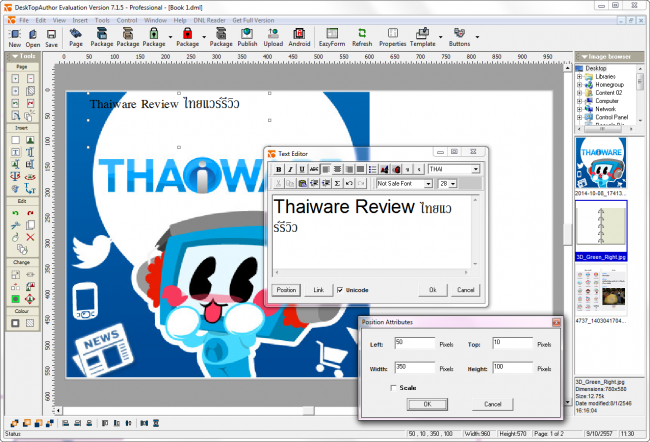Image resolution: width=650 pixels, height=442 pixels.
Task: Uncheck the Unicode checkbox
Action: click(x=340, y=290)
